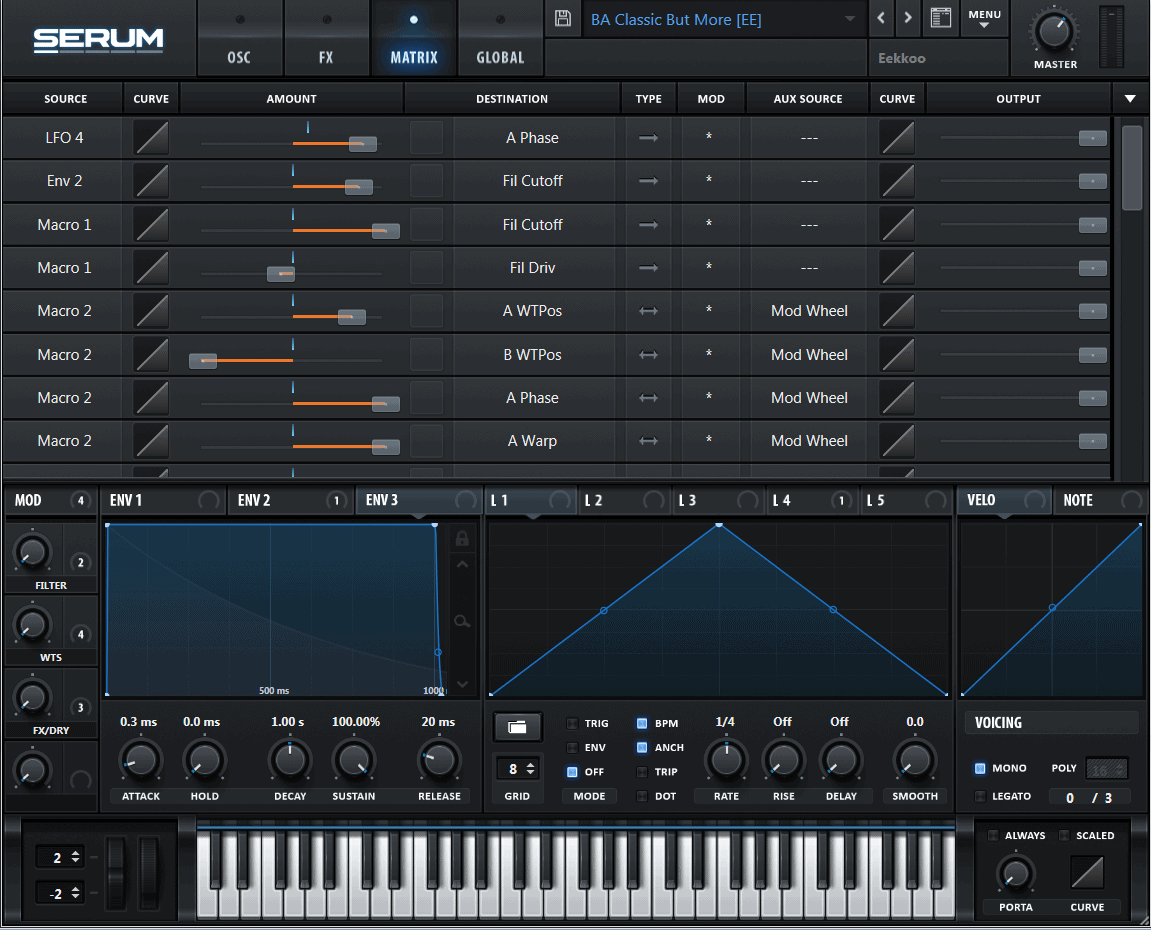Viewport: 1151px width, 930px height.
Task: Switch to the OSC tab
Action: [x=239, y=38]
